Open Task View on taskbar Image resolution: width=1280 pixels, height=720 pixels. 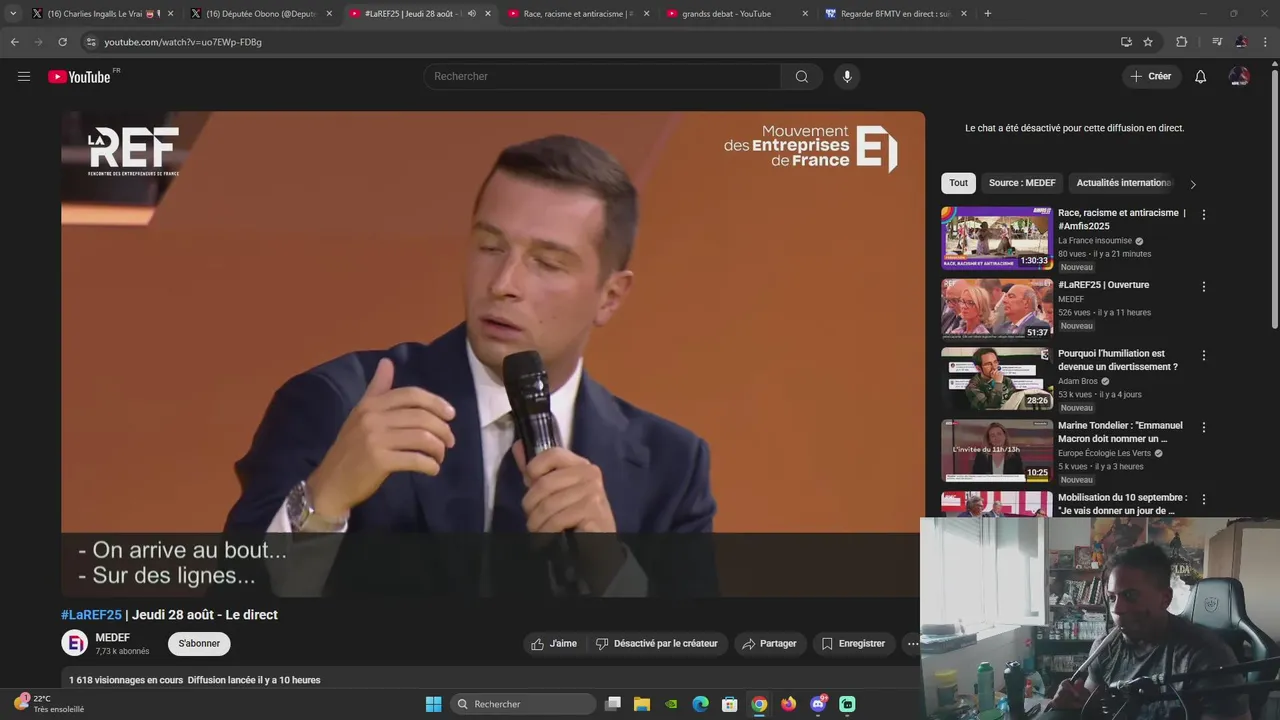(x=613, y=704)
